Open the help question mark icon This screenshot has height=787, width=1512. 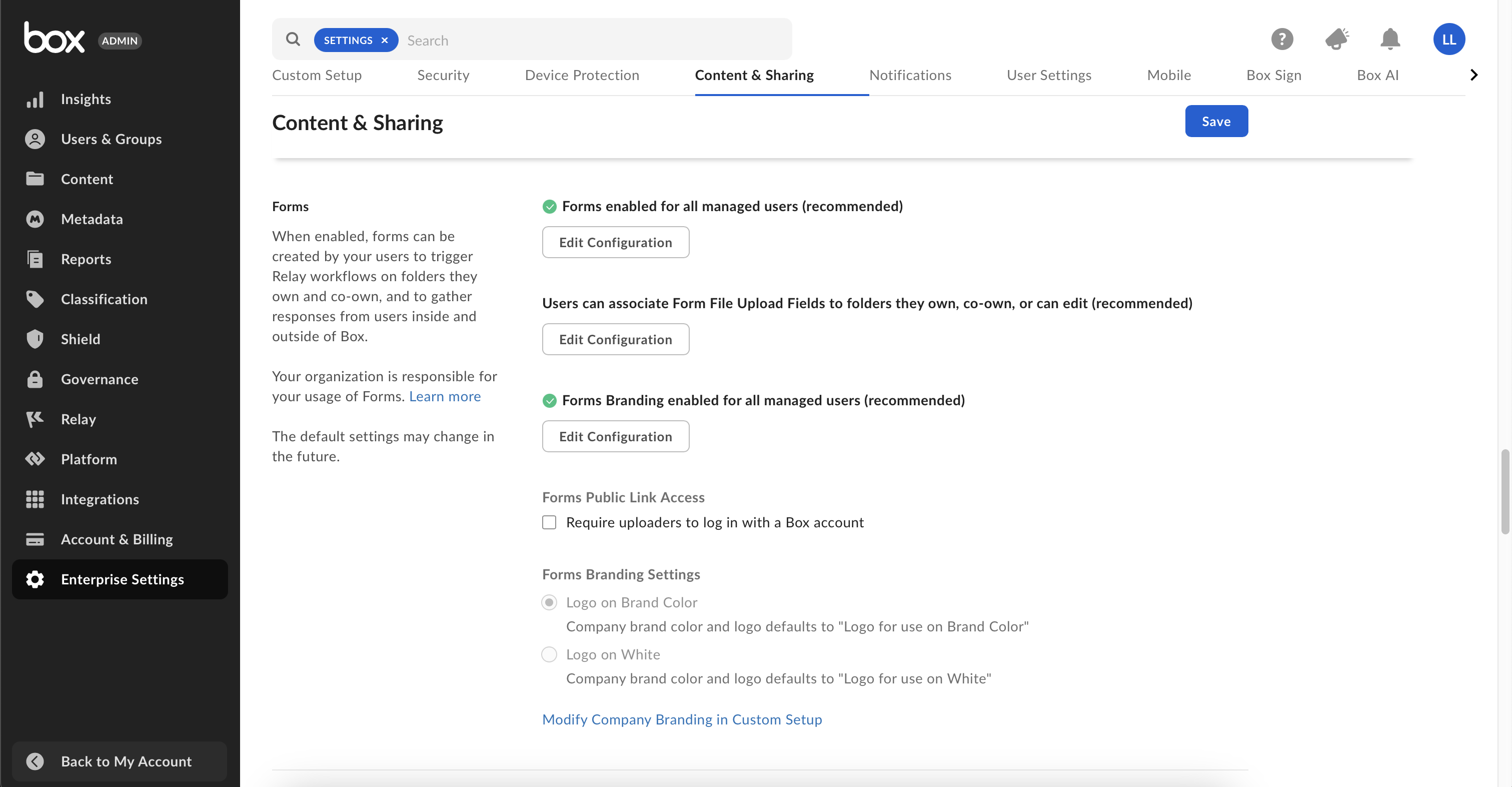click(x=1282, y=40)
